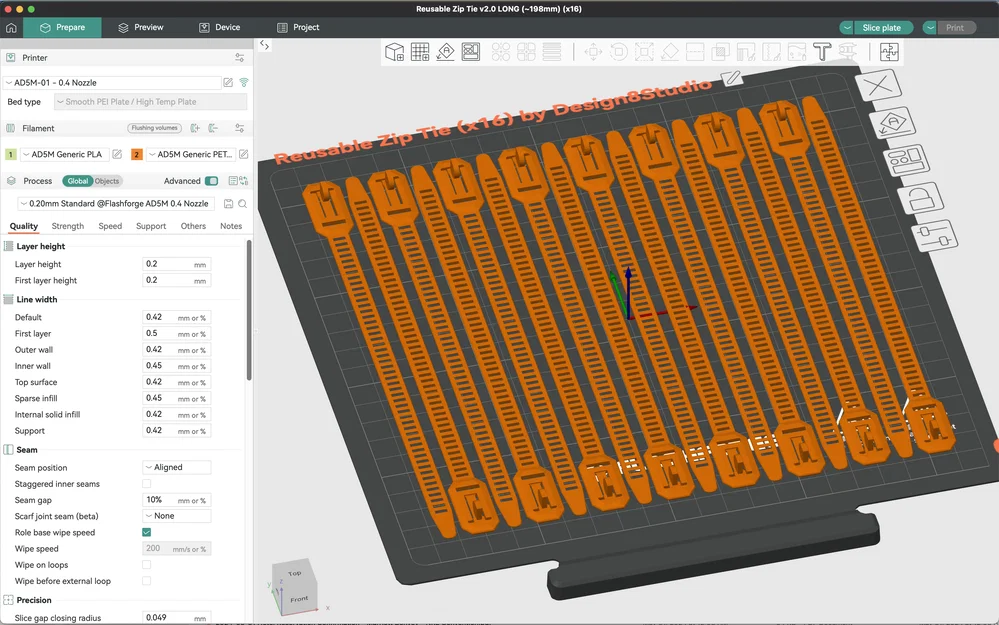Click the Arrange all objects icon

(x=471, y=52)
